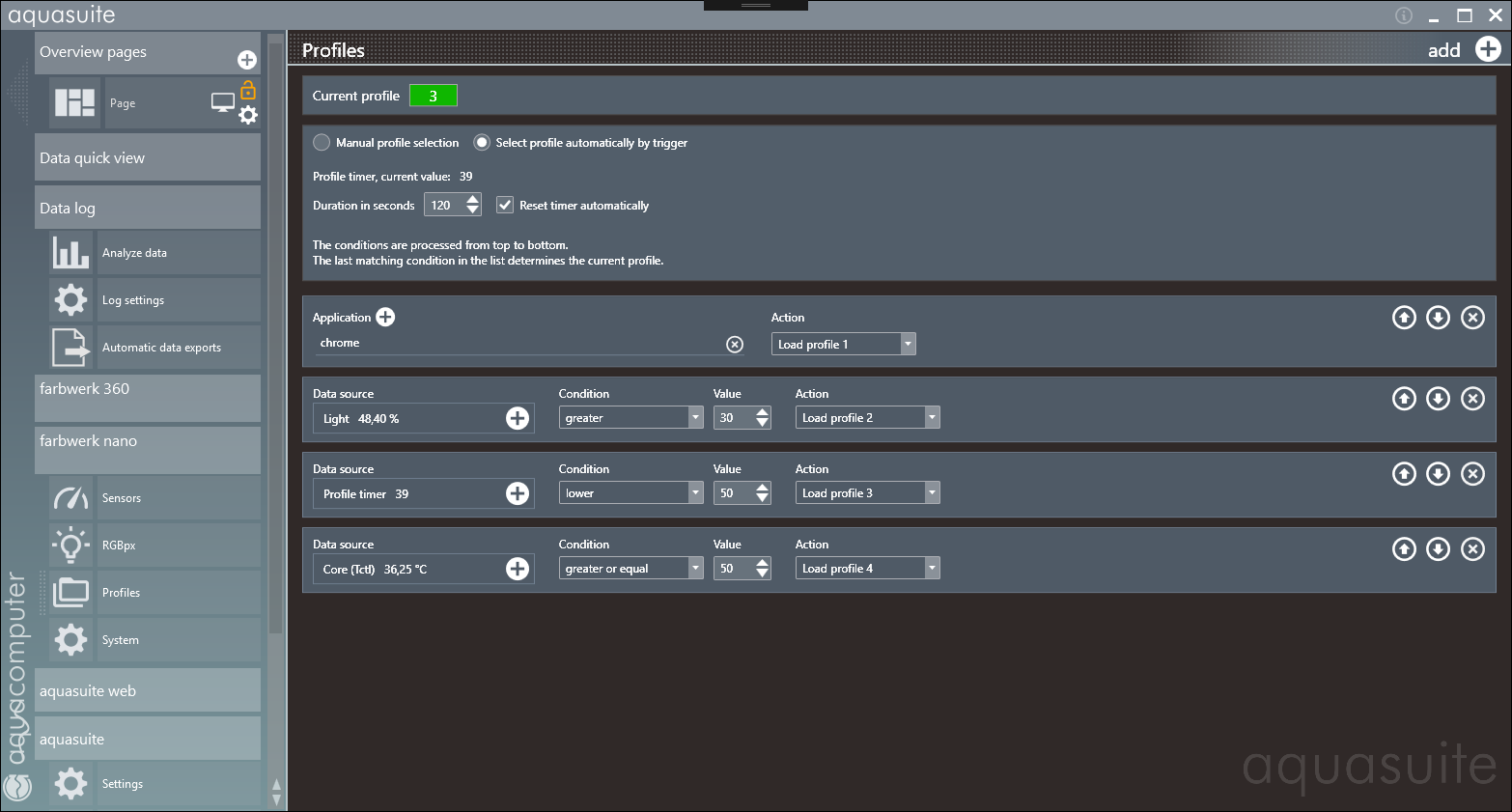This screenshot has width=1512, height=812.
Task: Open the info icon in title bar
Action: 1404,15
